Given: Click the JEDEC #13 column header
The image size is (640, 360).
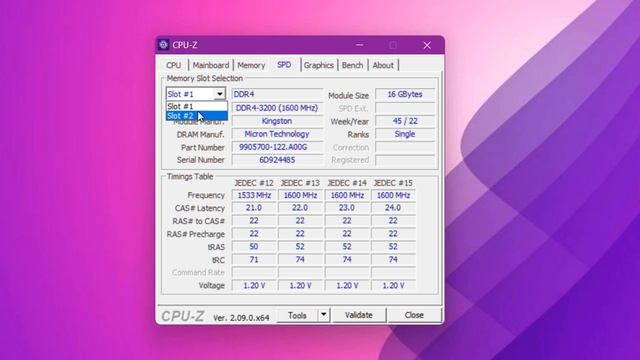Looking at the screenshot, I should [300, 183].
